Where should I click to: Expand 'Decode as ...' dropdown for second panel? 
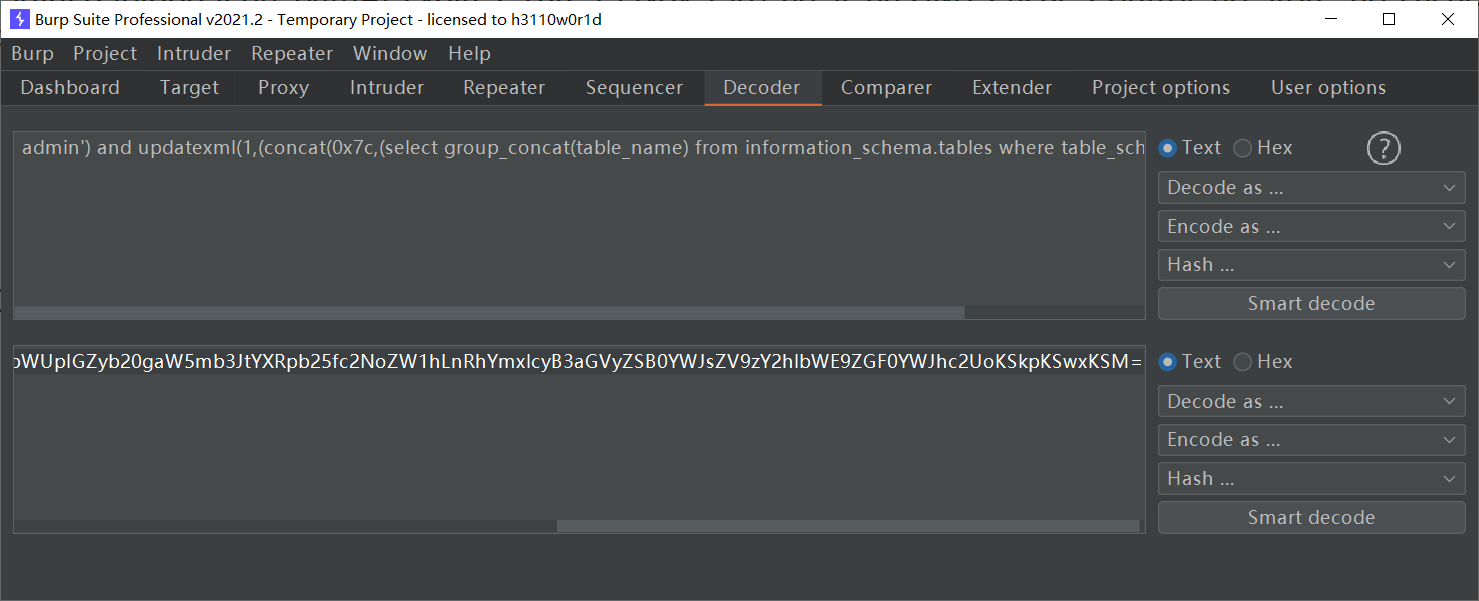coord(1311,402)
